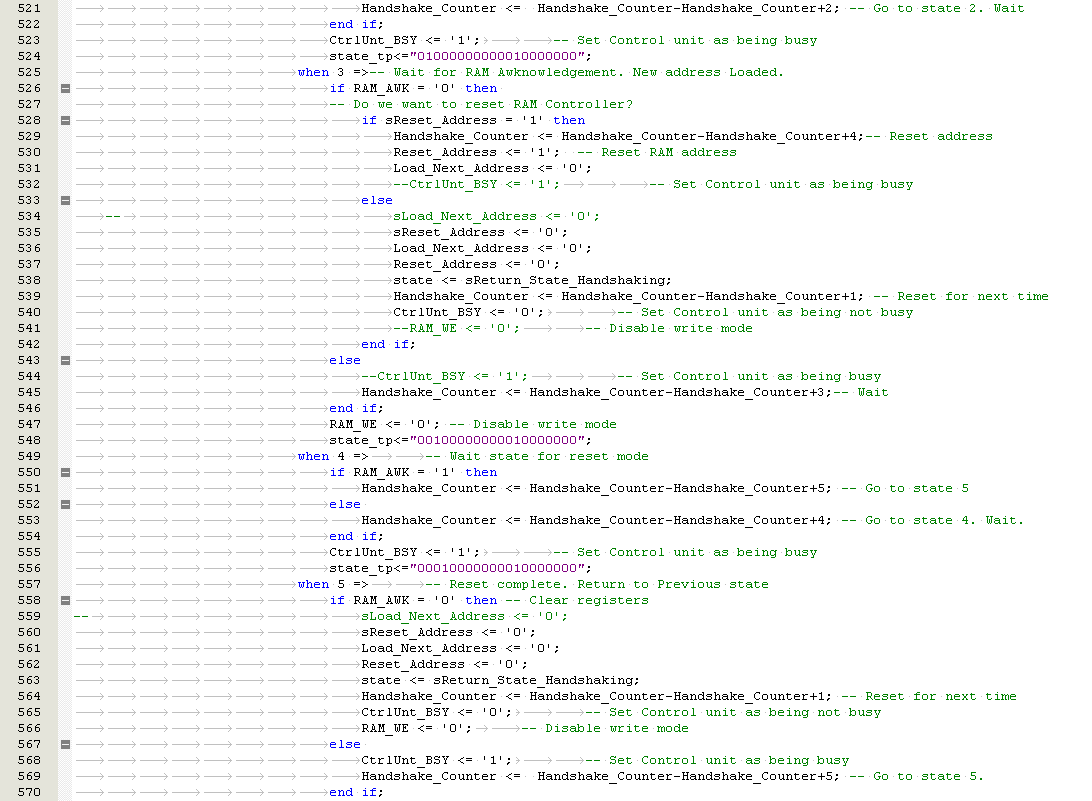The image size is (1092, 801).
Task: Toggle the else fold marker at line 567
Action: pyautogui.click(x=66, y=744)
